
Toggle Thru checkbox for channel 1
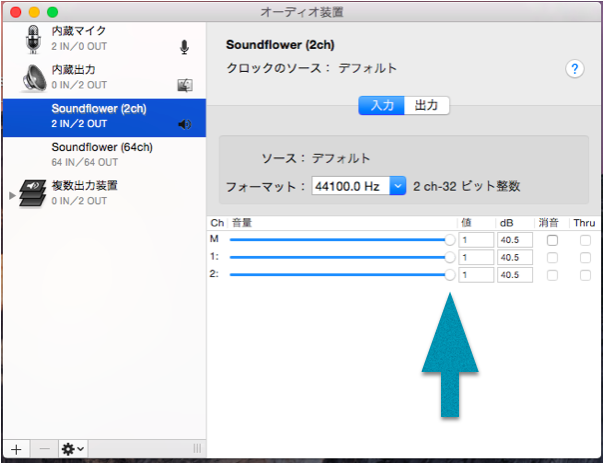[585, 258]
